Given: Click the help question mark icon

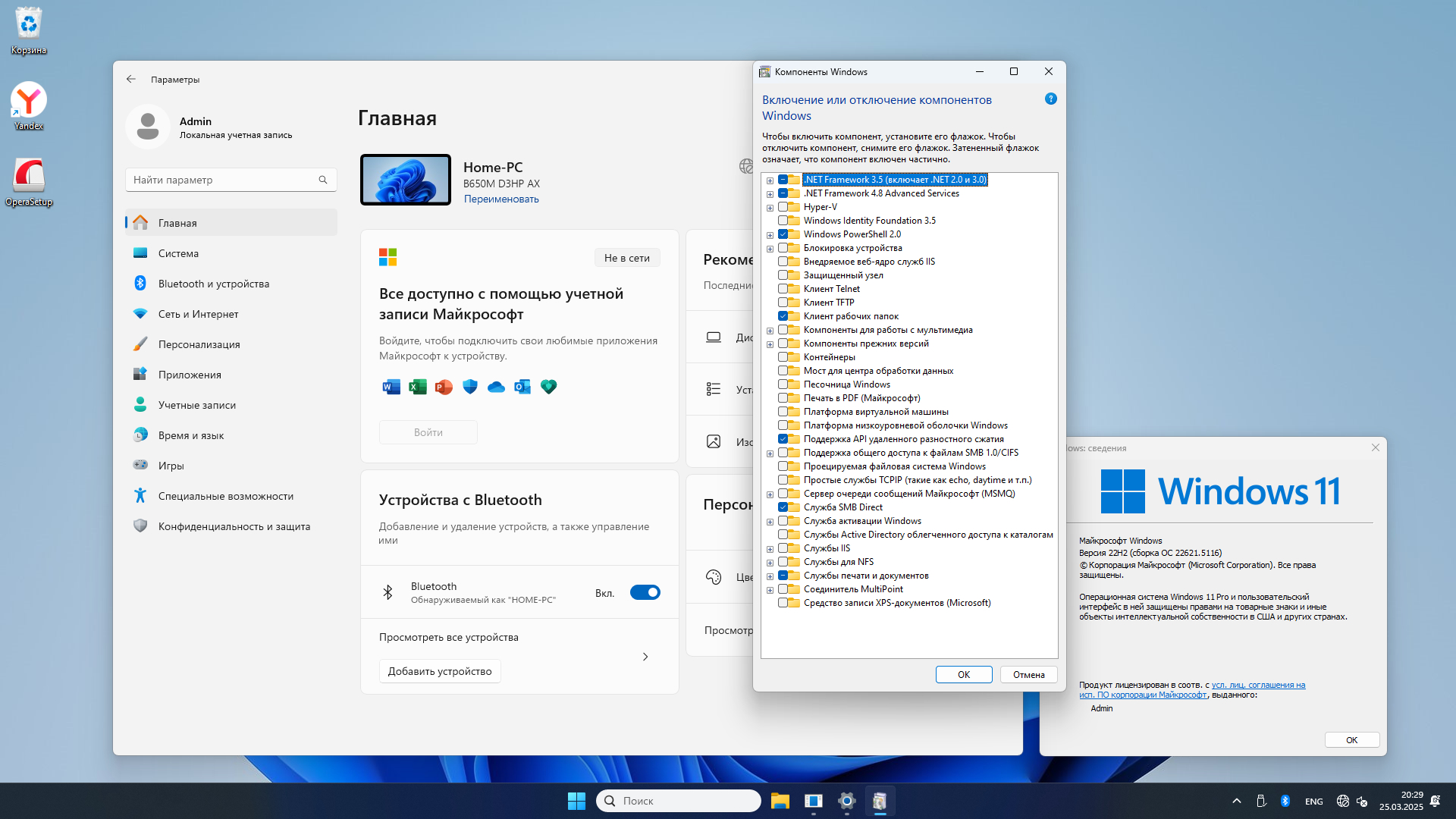Looking at the screenshot, I should point(1050,99).
